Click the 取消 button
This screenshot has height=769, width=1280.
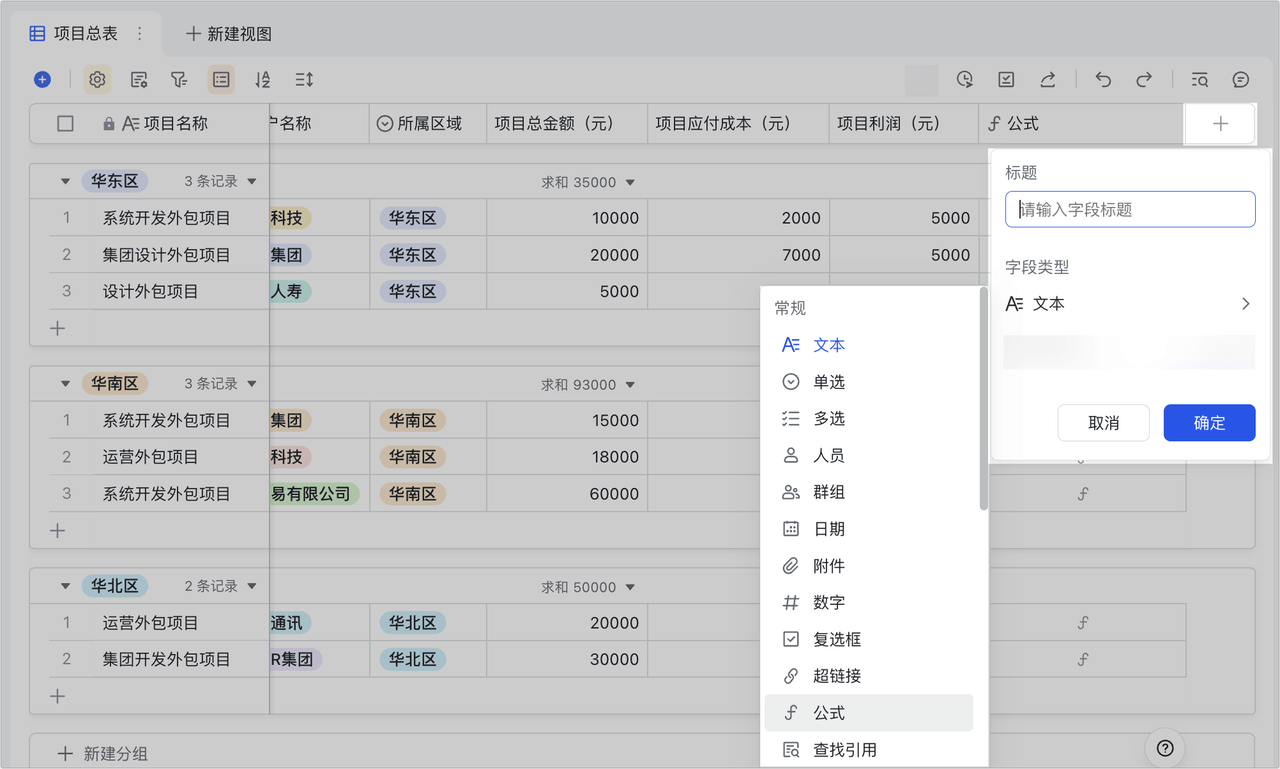1103,423
